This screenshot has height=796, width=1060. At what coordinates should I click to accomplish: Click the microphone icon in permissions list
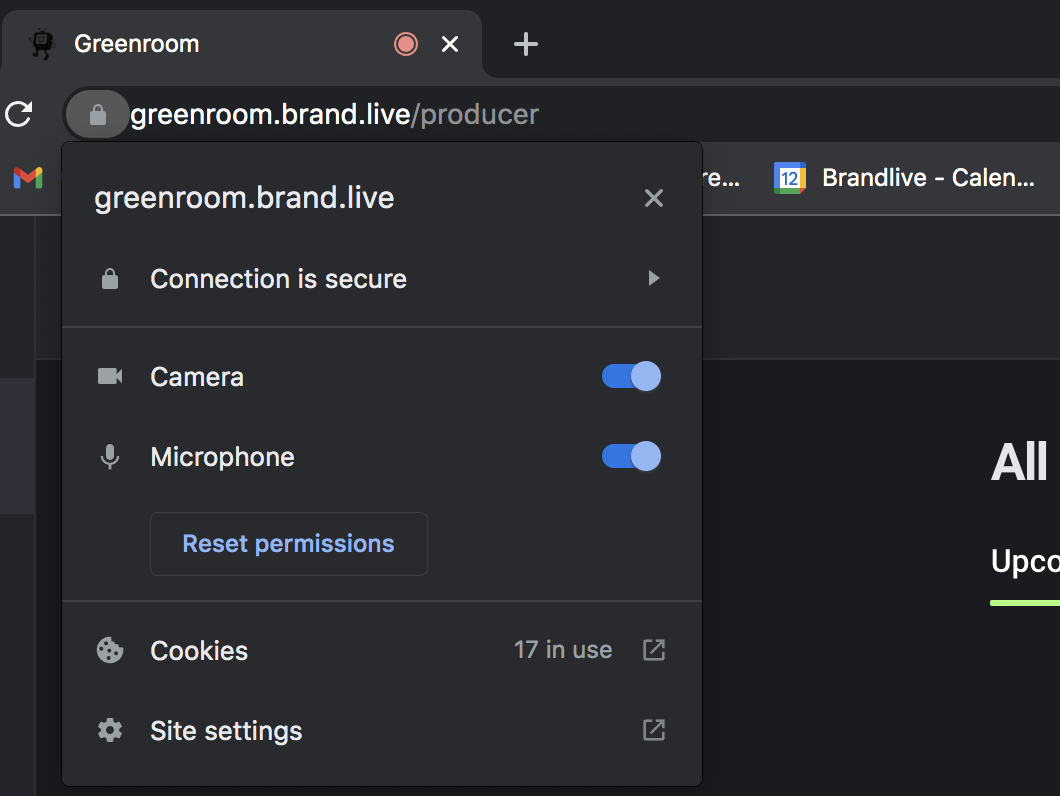pyautogui.click(x=110, y=457)
